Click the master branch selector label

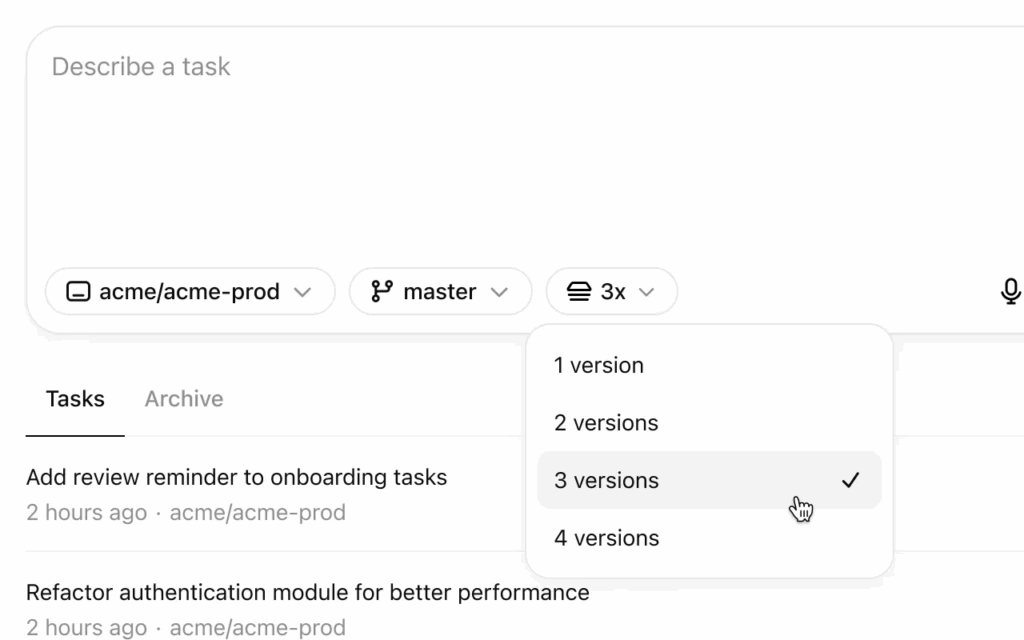[440, 291]
